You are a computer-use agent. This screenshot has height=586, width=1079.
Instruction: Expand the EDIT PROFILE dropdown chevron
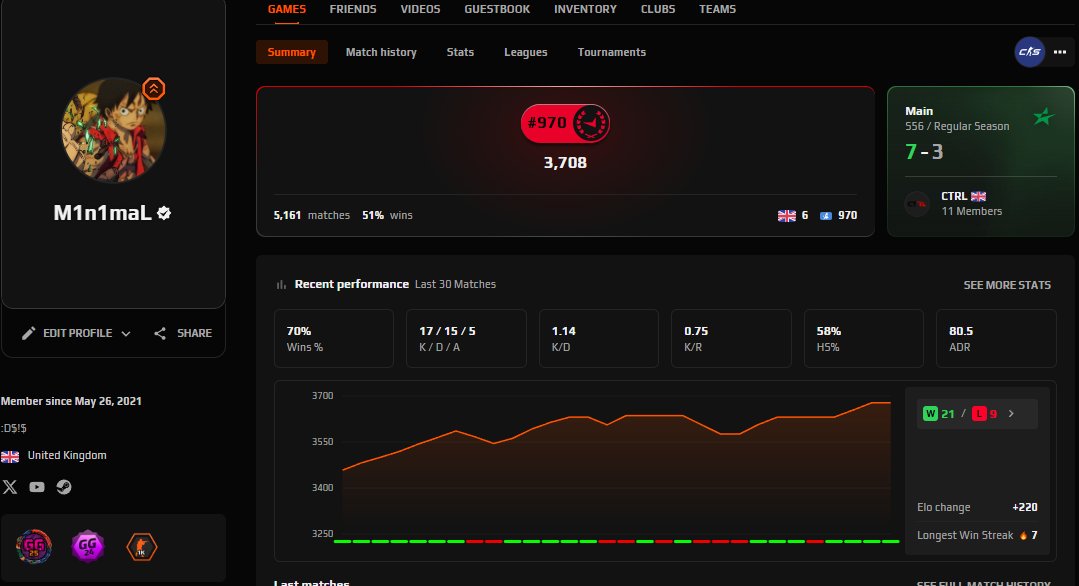tap(126, 334)
